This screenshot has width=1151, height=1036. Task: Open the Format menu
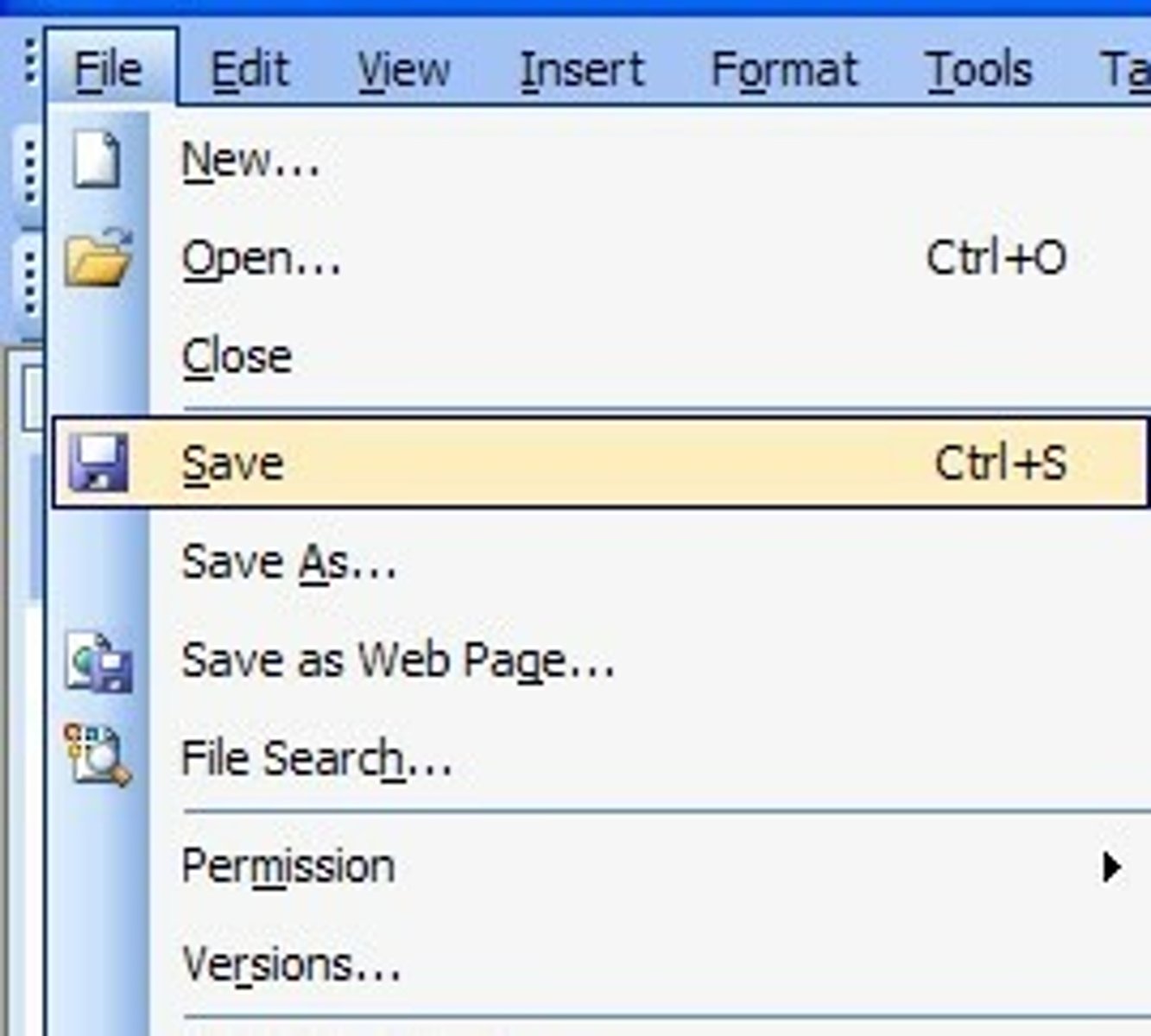point(784,69)
